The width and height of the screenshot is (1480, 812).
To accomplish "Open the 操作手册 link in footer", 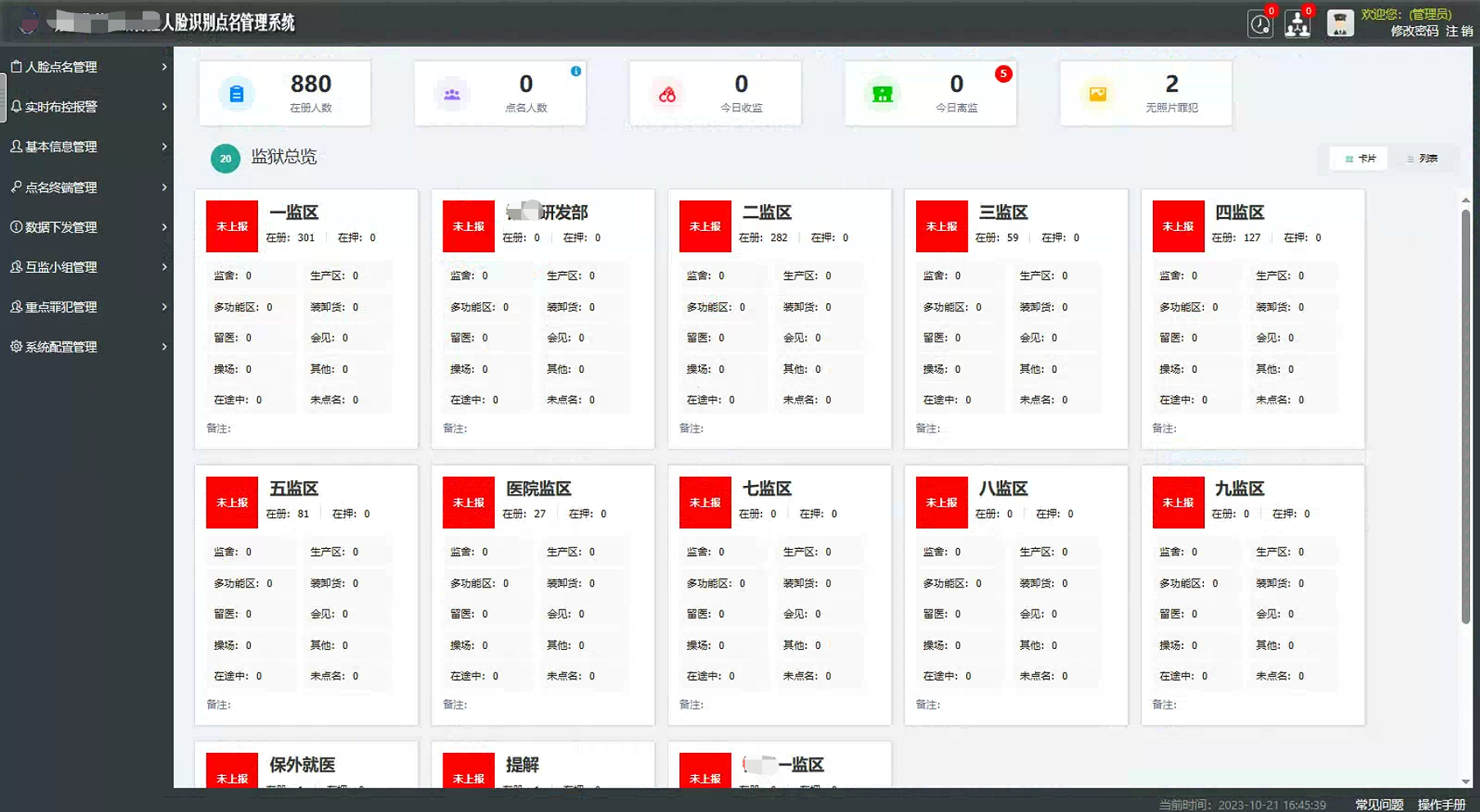I will (1441, 805).
